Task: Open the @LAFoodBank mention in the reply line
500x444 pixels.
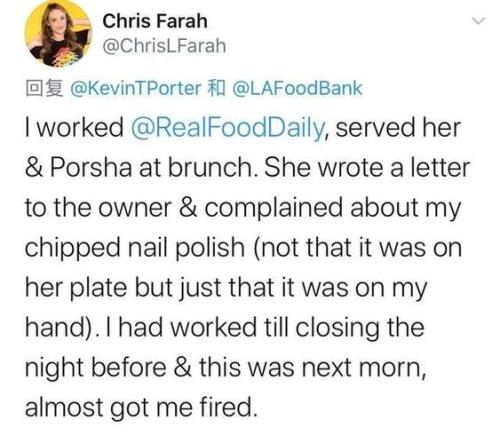Action: point(297,88)
